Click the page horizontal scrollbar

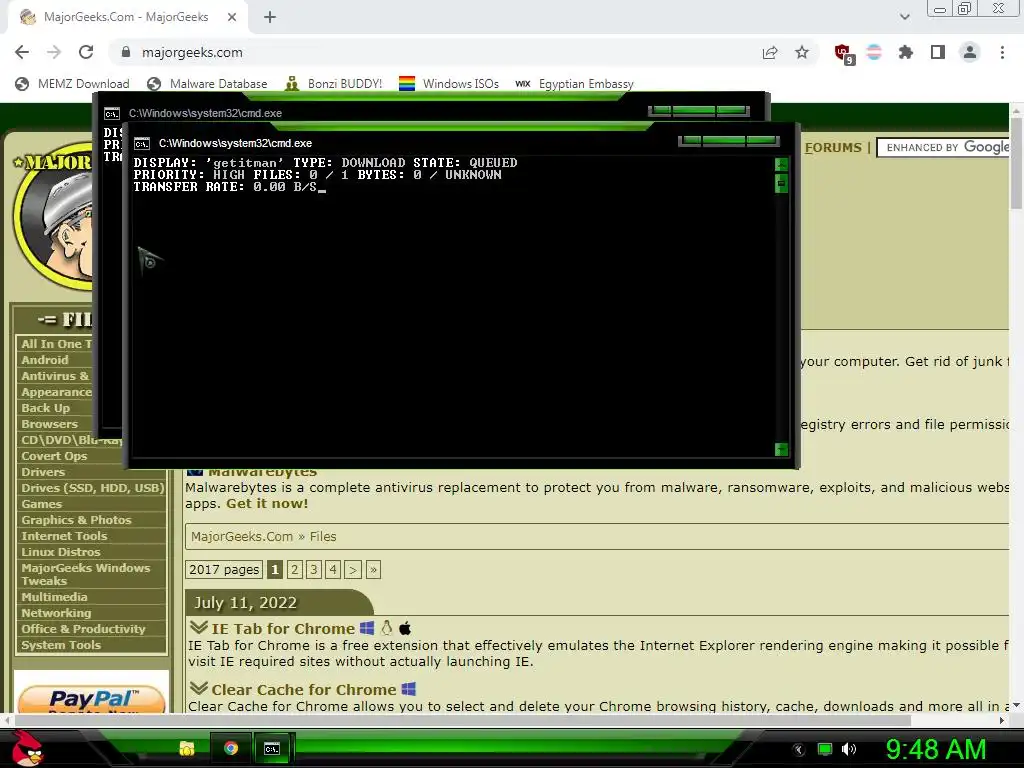462,720
